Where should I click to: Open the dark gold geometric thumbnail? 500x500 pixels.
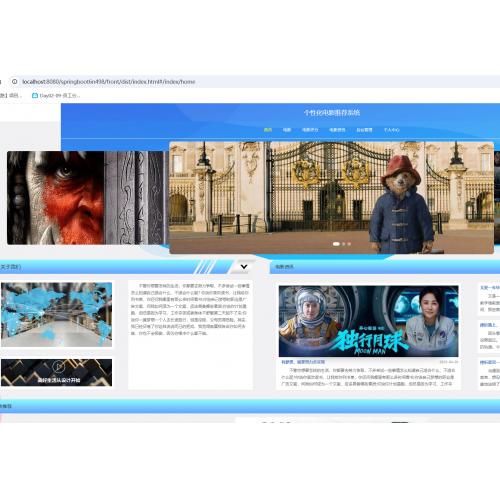(56, 372)
